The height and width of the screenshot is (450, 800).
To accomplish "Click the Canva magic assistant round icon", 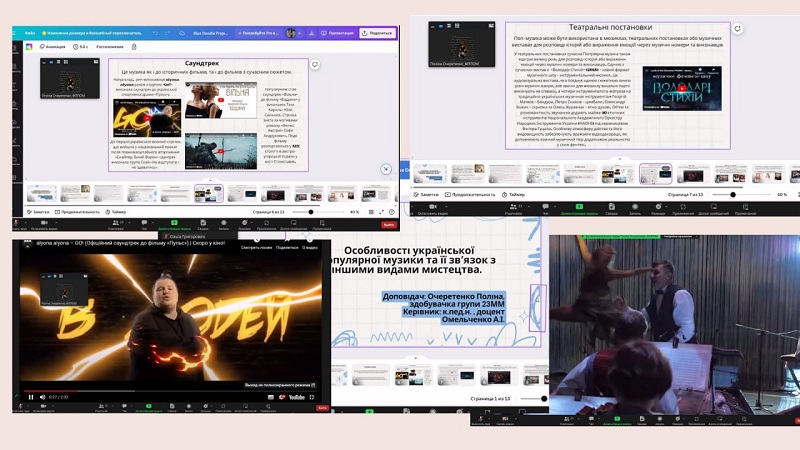I will 386,169.
